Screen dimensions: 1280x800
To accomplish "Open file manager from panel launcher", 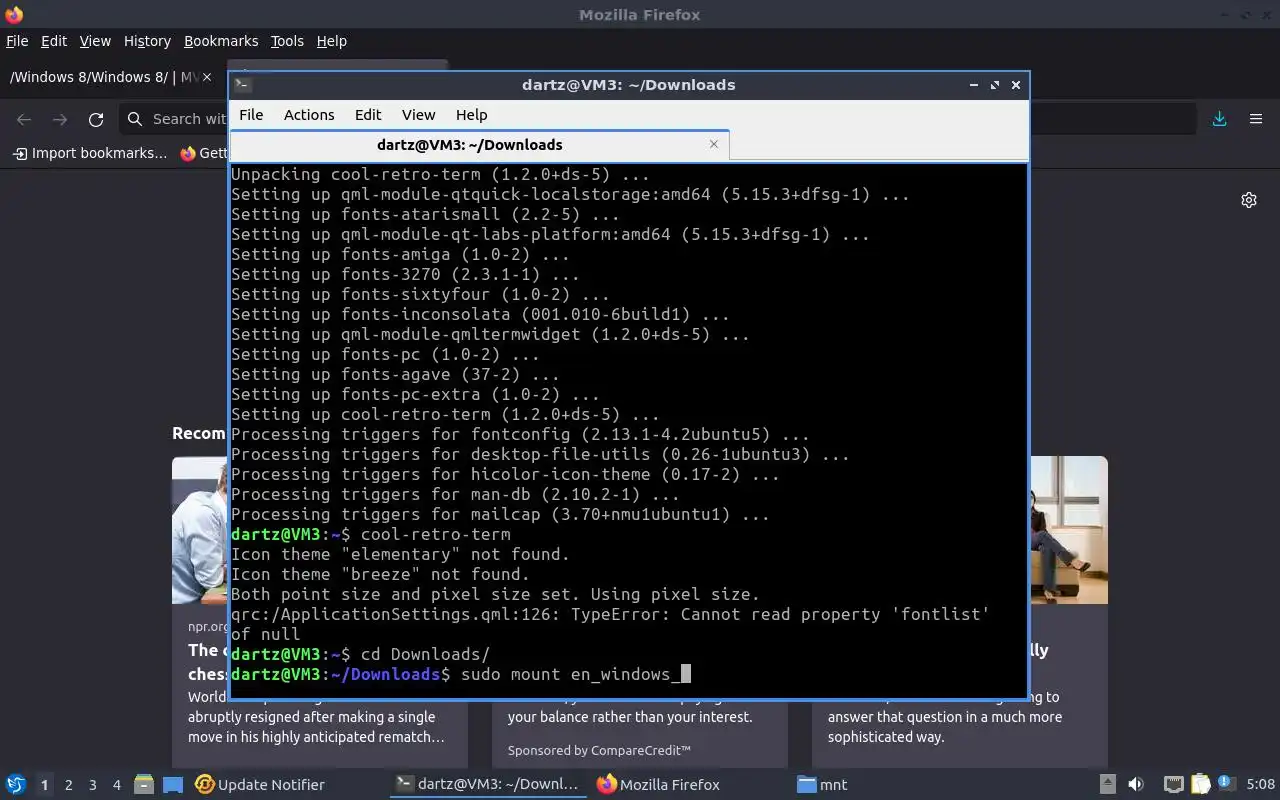I will [143, 784].
